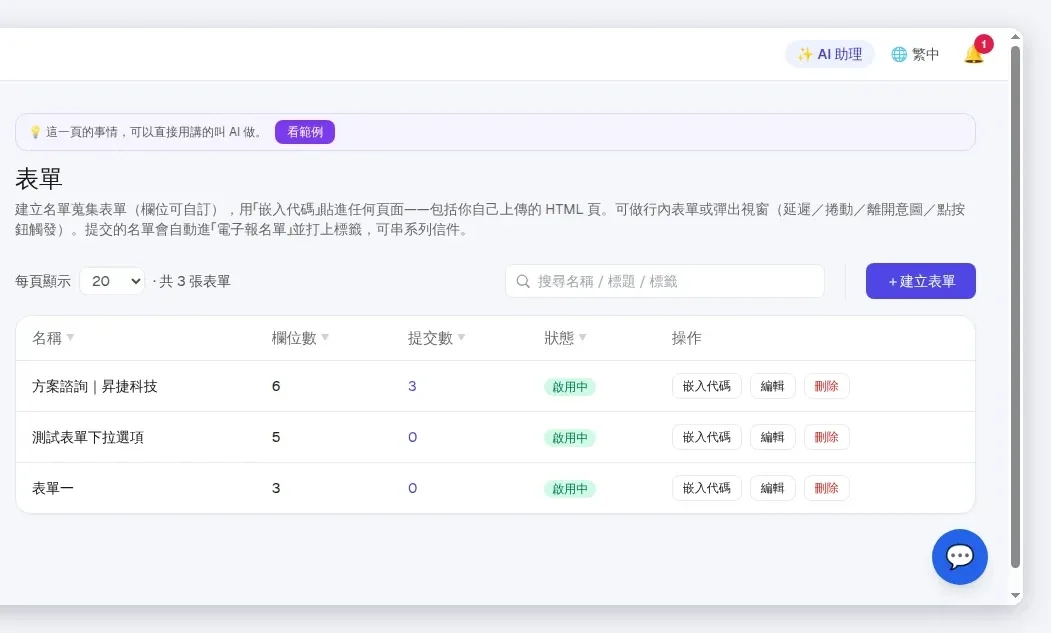Open the blue chat bubble widget
The height and width of the screenshot is (633, 1051).
tap(959, 557)
